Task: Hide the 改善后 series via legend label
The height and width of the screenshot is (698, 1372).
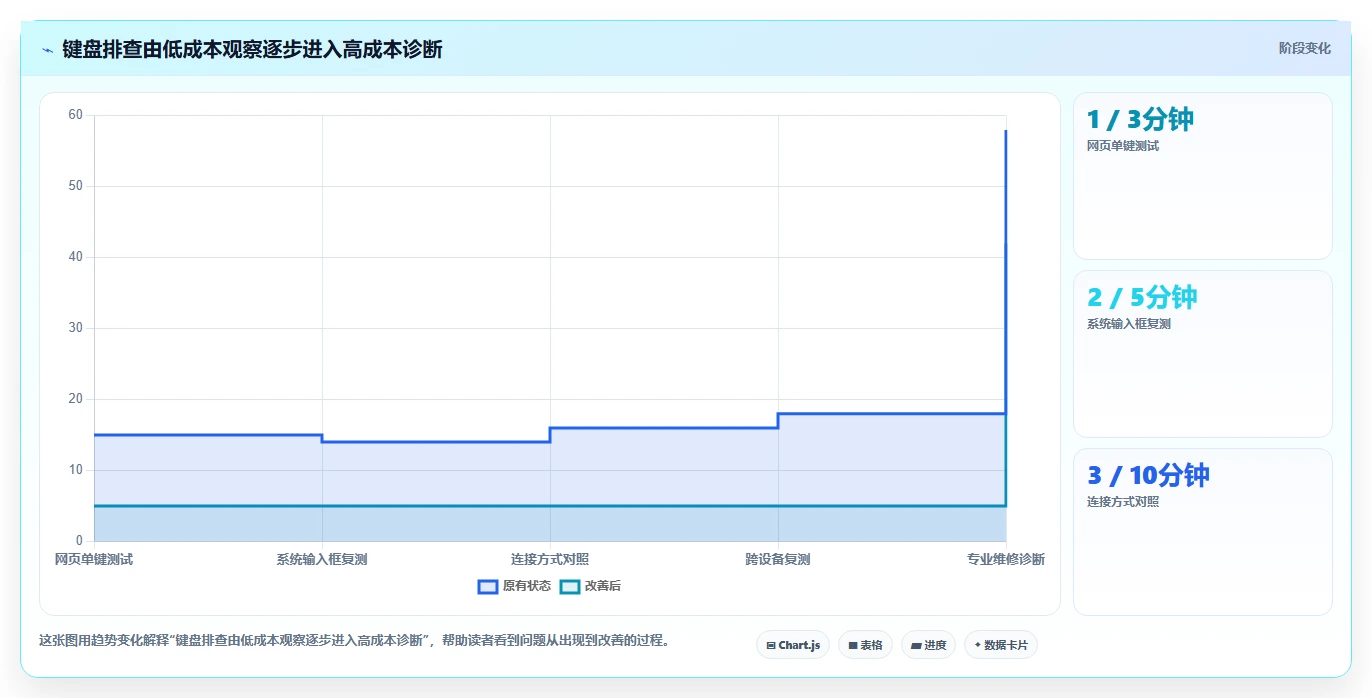Action: pyautogui.click(x=603, y=587)
